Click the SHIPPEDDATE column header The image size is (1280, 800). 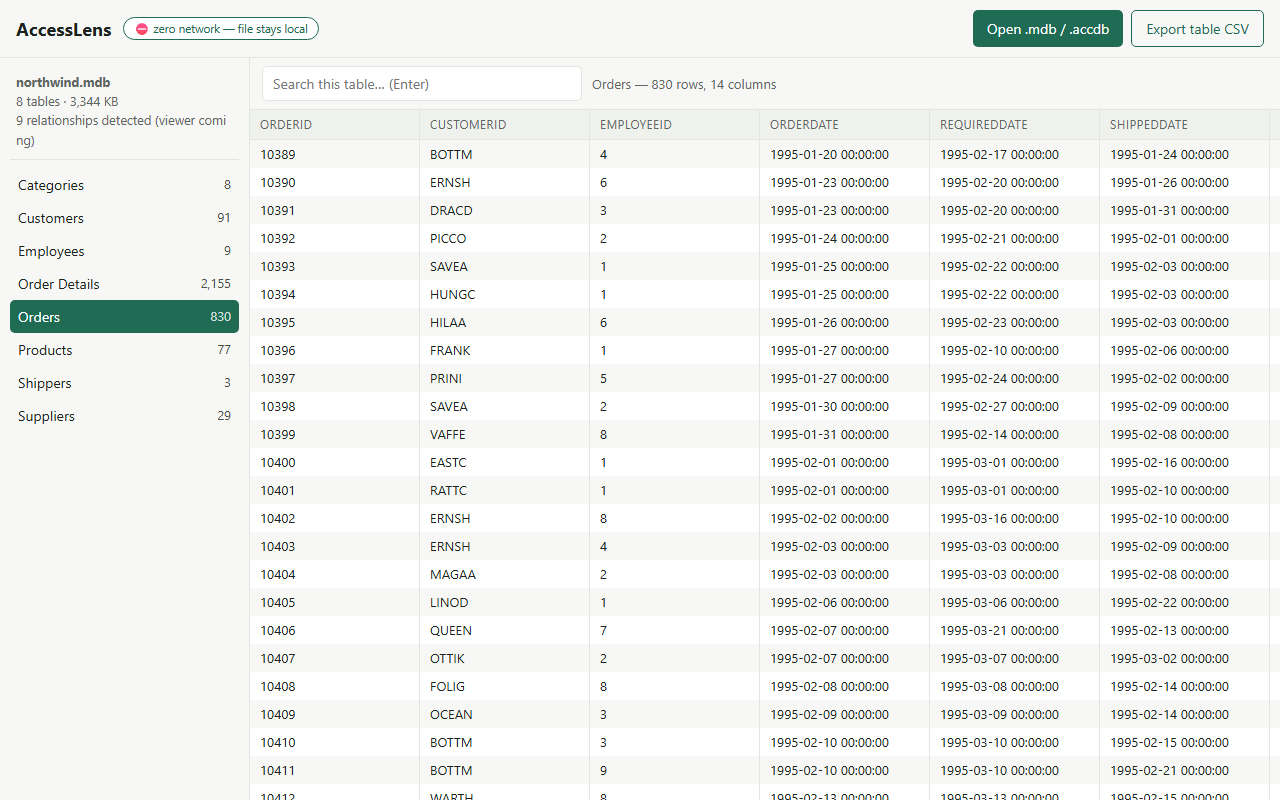[1185, 125]
